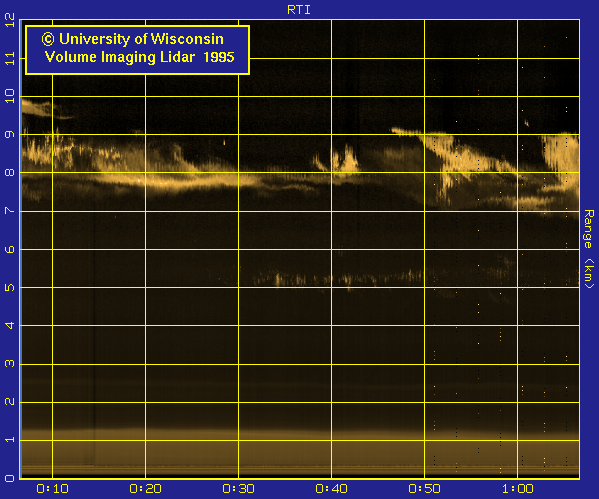Click the 1:00 time axis label
Viewport: 599px width, 499px height.
point(518,489)
